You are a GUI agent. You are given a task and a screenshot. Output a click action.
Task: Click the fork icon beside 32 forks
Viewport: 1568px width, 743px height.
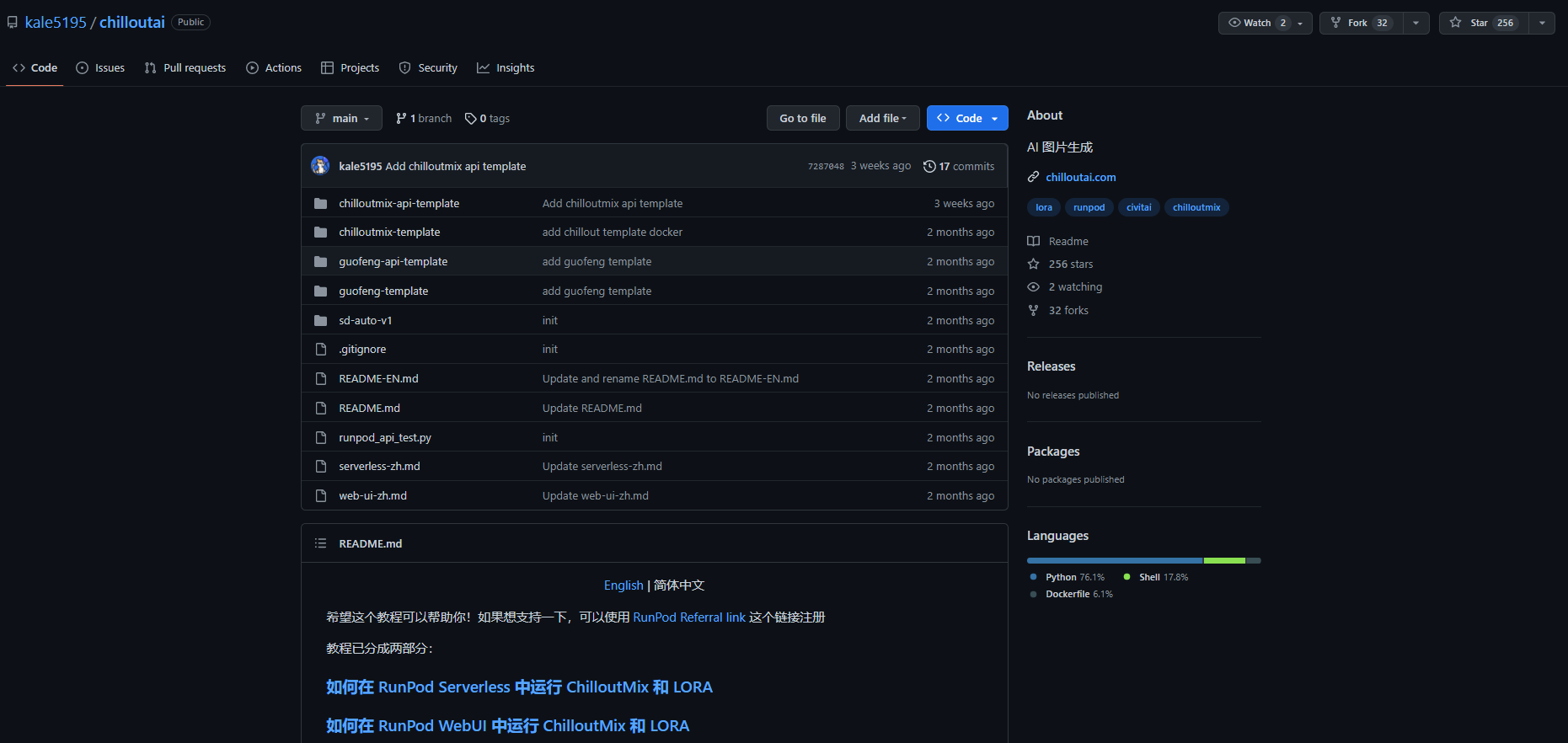click(1033, 310)
